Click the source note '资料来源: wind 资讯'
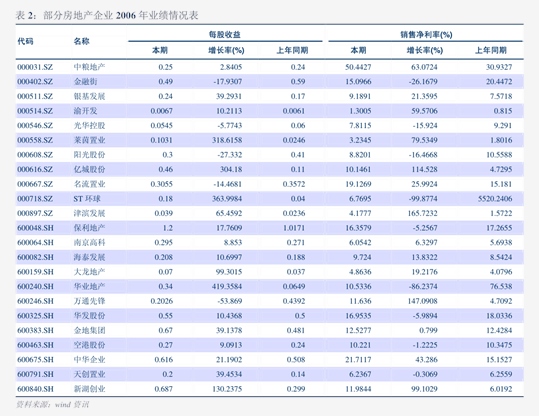This screenshot has width=539, height=416. coord(53,404)
